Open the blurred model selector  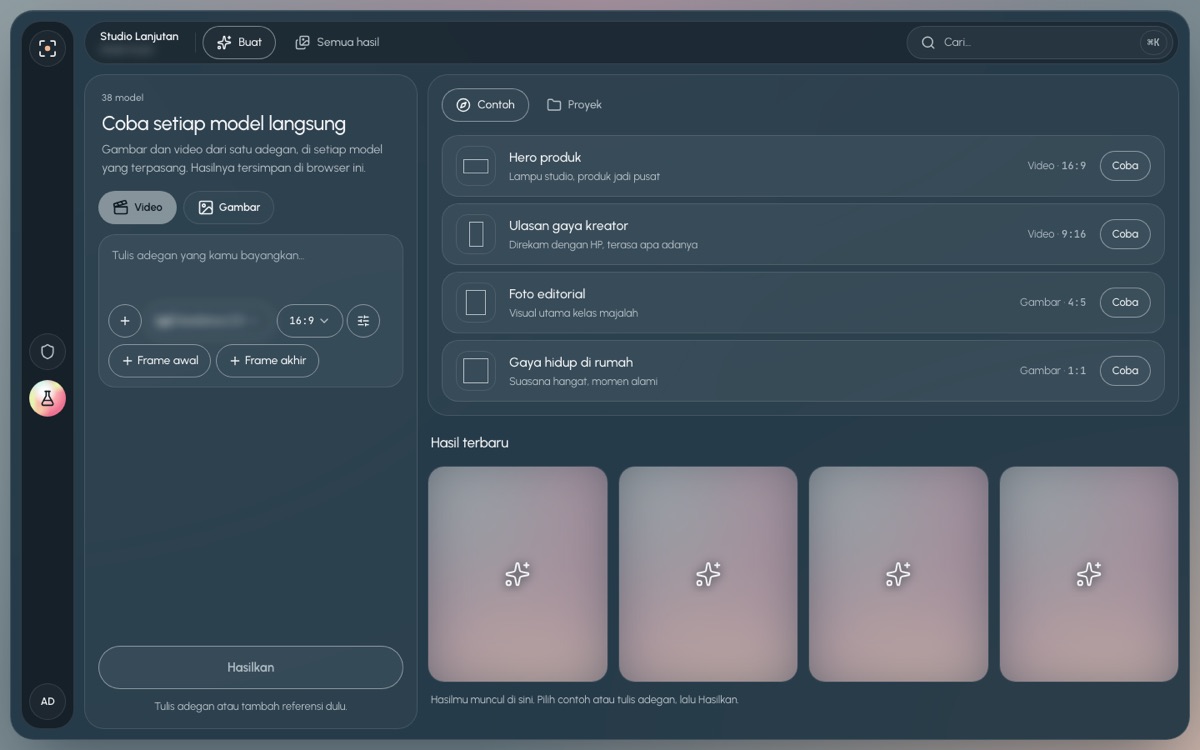[x=208, y=321]
